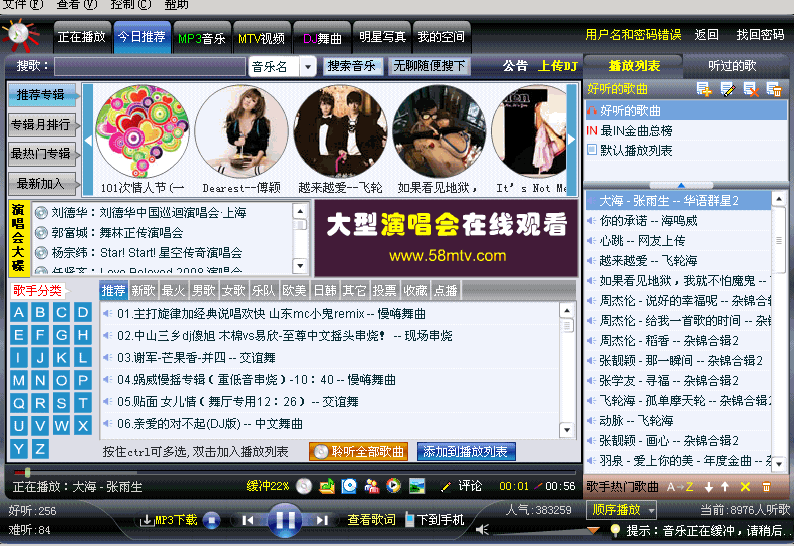Screen dimensions: 794x546
Task: Switch to 正在播放 tab
Action: [x=82, y=37]
